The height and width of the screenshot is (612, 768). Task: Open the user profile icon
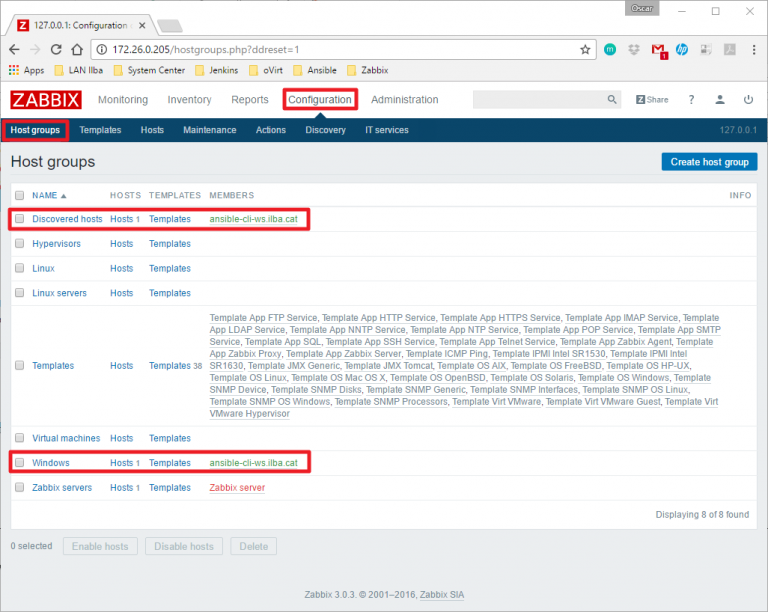[x=720, y=100]
